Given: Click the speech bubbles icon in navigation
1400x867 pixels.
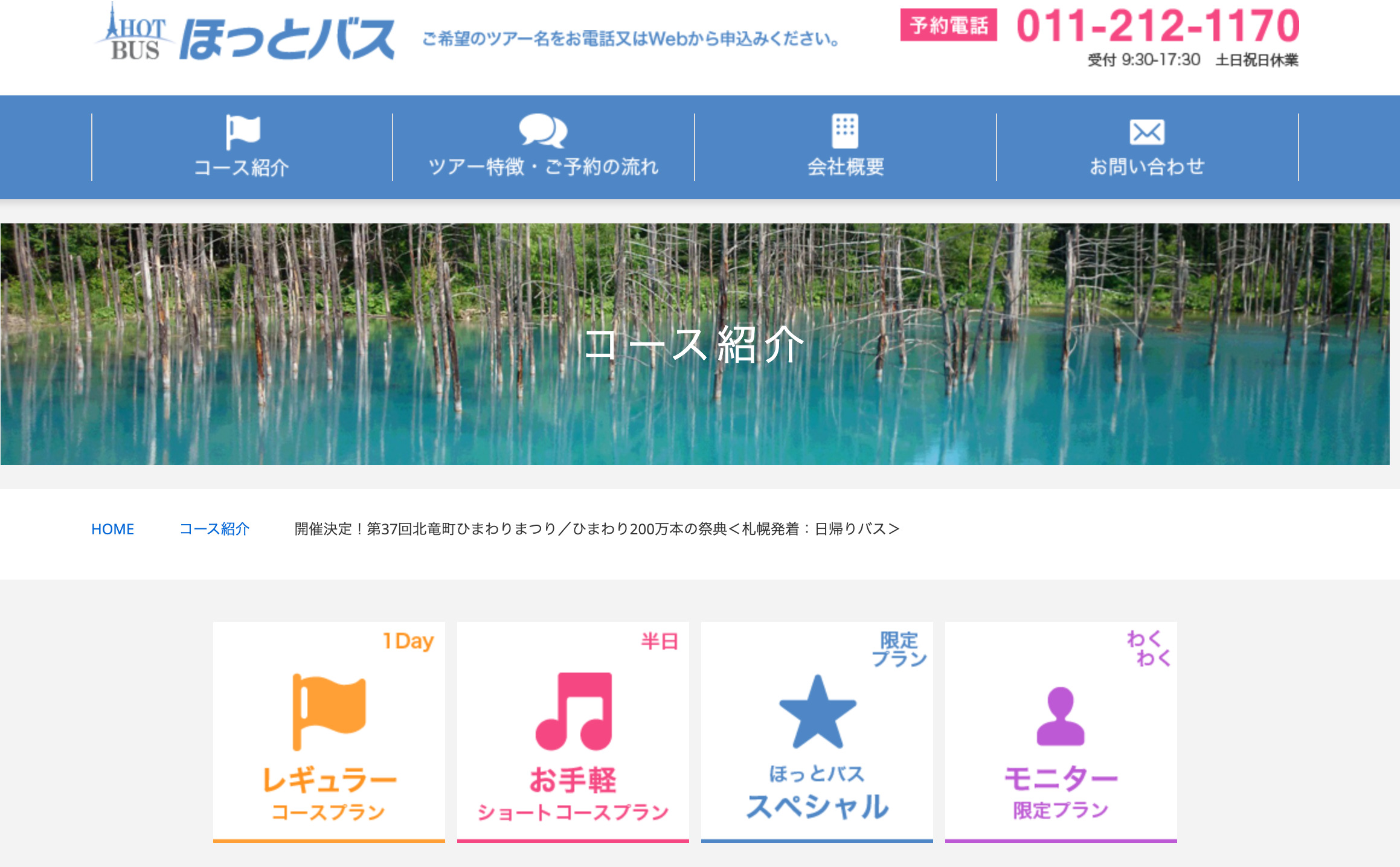Looking at the screenshot, I should 543,130.
